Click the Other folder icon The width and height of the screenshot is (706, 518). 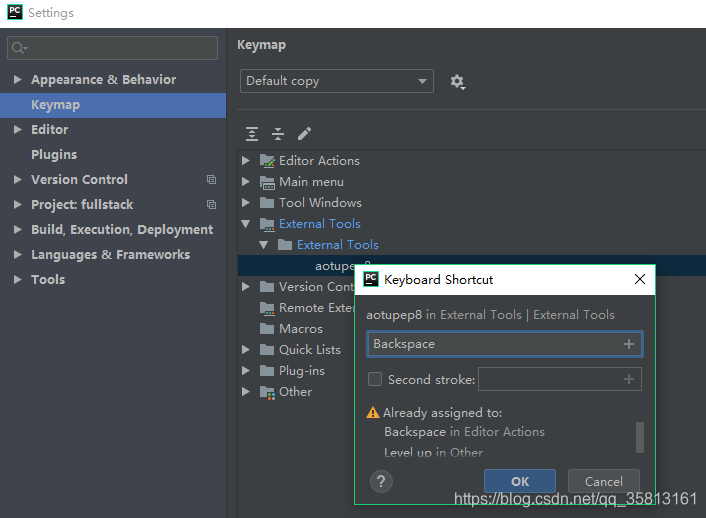pos(267,392)
